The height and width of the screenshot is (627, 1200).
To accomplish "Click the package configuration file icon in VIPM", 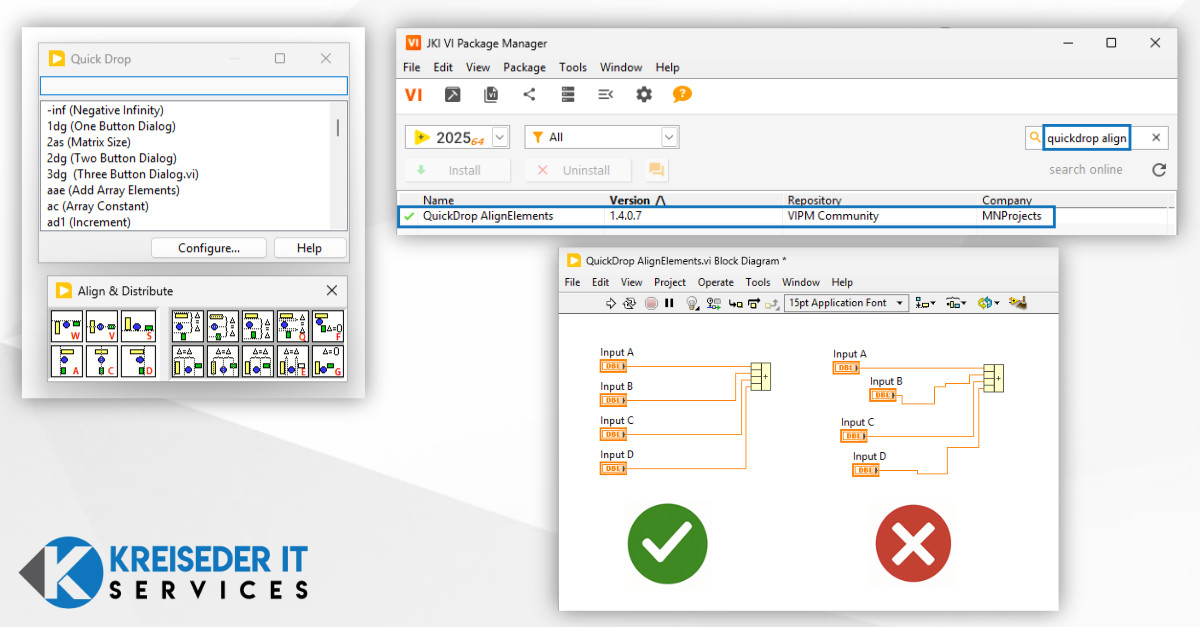I will pos(491,94).
